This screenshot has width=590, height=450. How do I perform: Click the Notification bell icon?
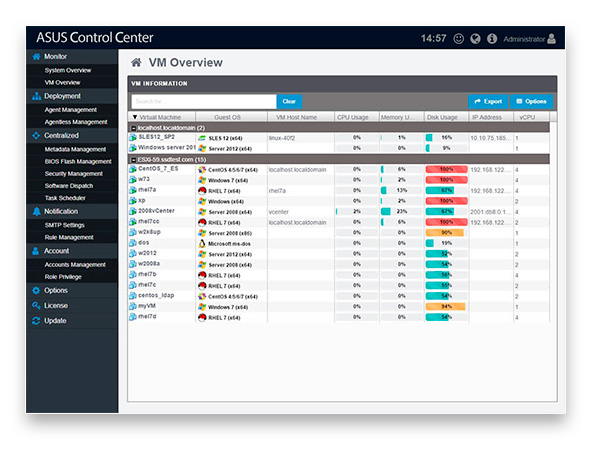point(36,211)
